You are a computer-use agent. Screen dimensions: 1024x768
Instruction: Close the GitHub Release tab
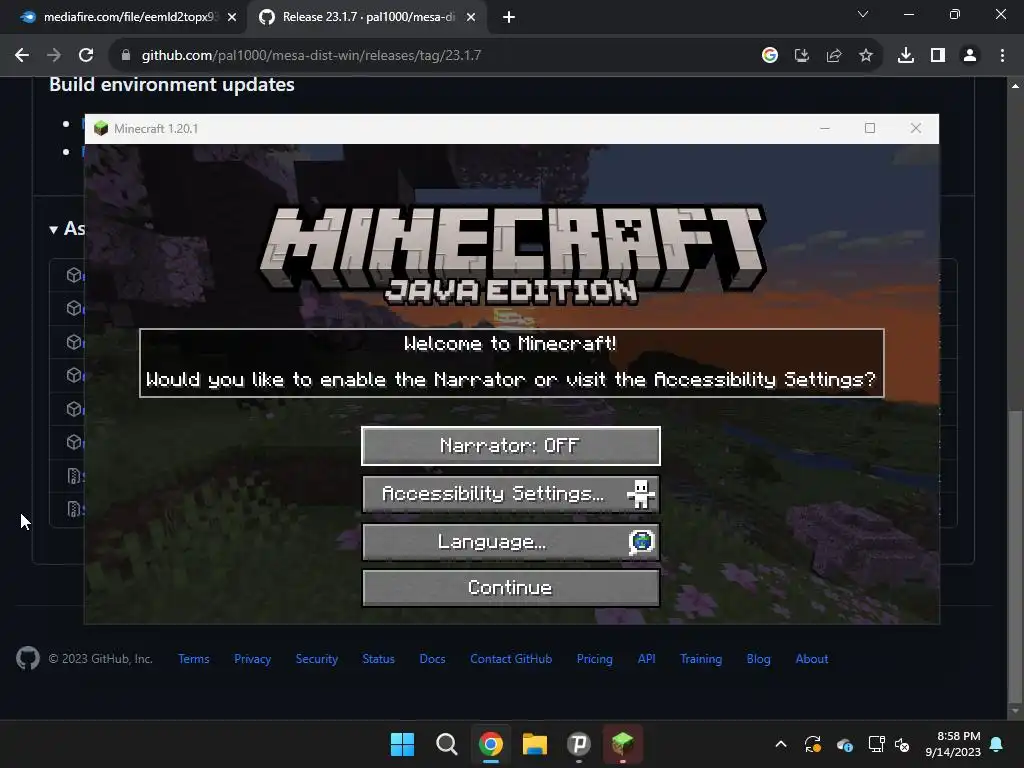(471, 18)
